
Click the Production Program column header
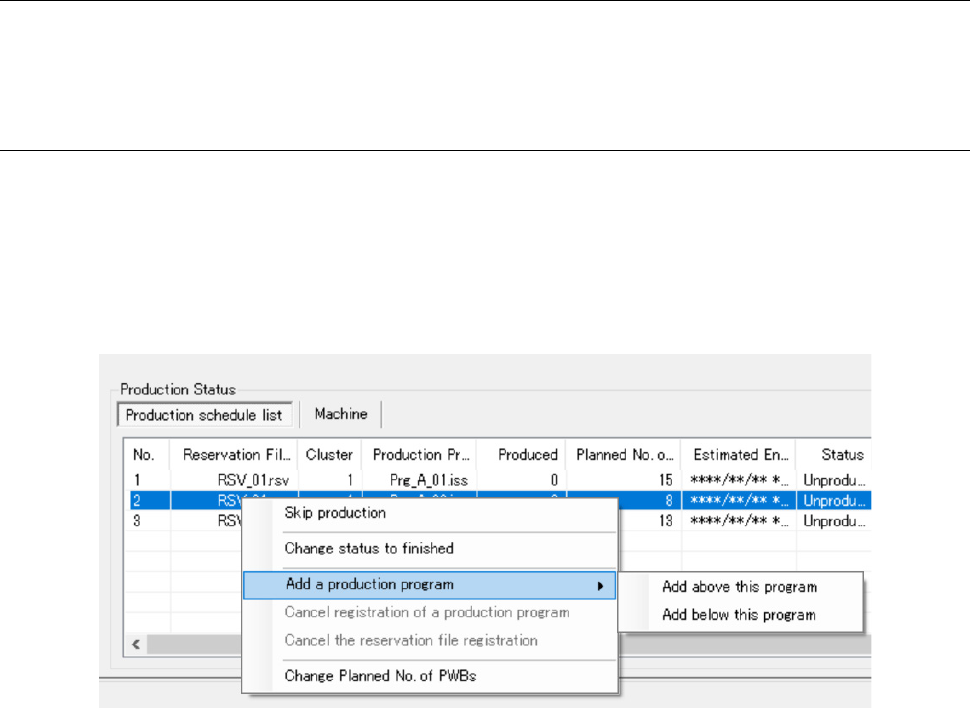coord(418,454)
